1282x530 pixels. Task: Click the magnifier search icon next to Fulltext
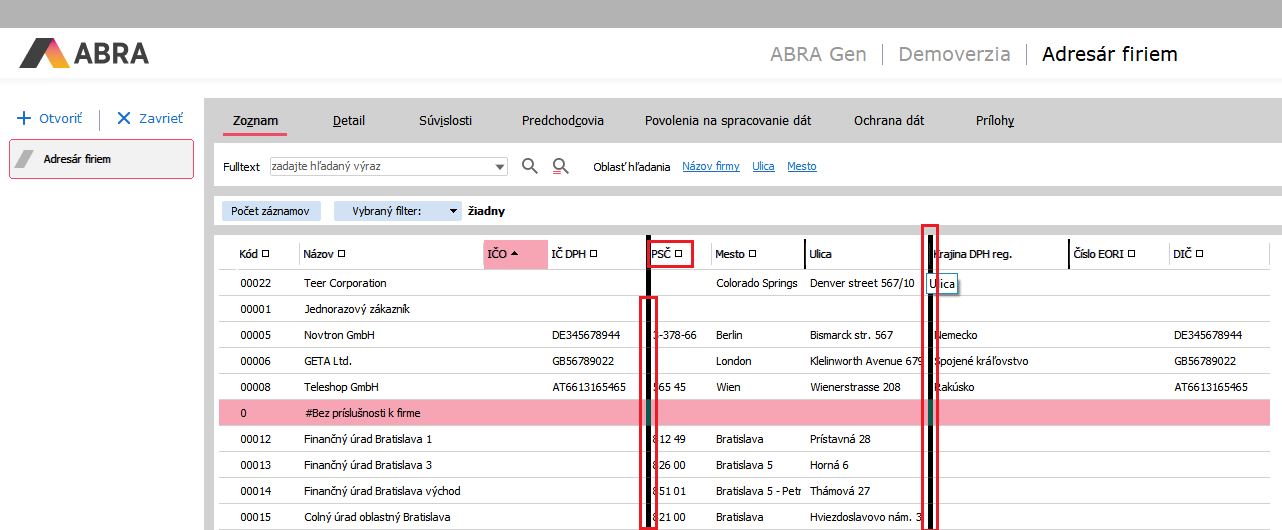coord(530,166)
